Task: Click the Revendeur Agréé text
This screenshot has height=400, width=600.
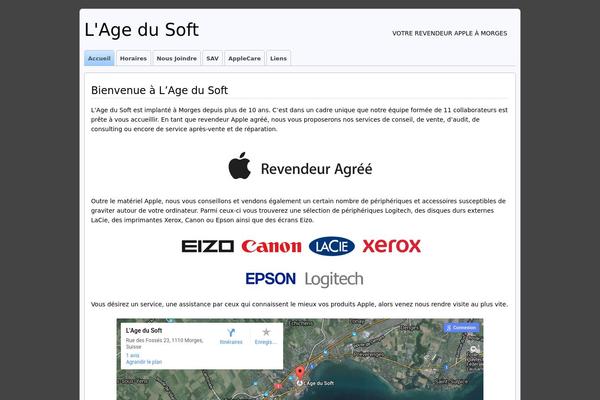Action: click(316, 169)
